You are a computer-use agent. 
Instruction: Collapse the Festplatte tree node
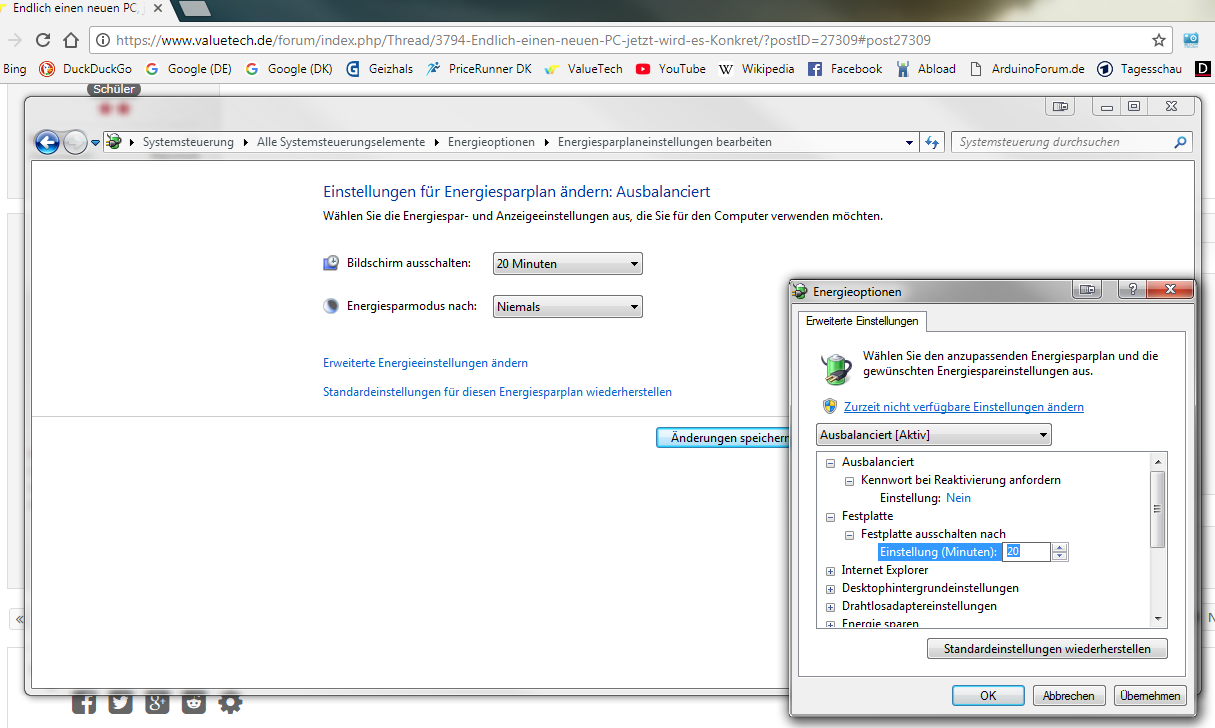830,516
